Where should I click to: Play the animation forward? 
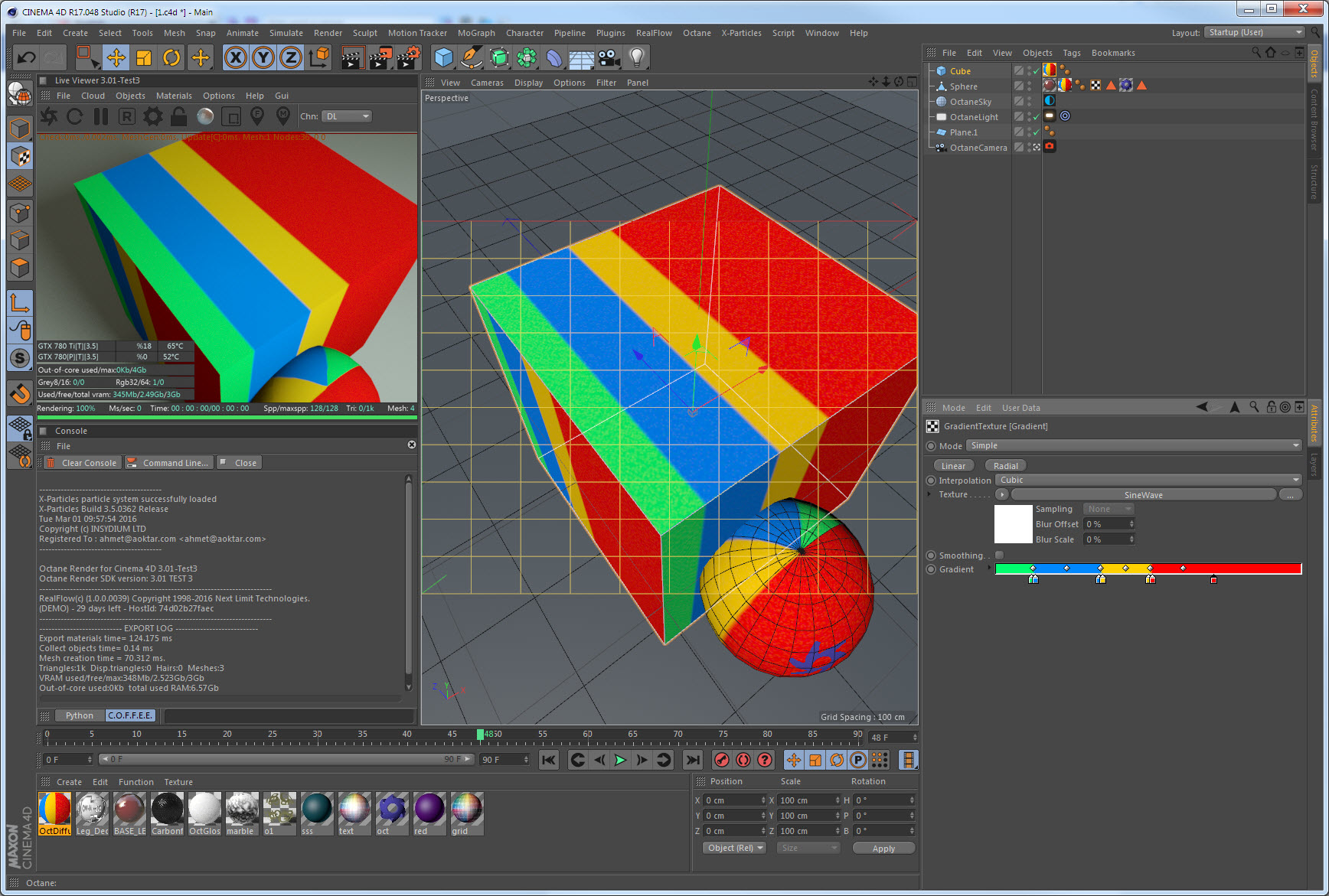(x=620, y=760)
